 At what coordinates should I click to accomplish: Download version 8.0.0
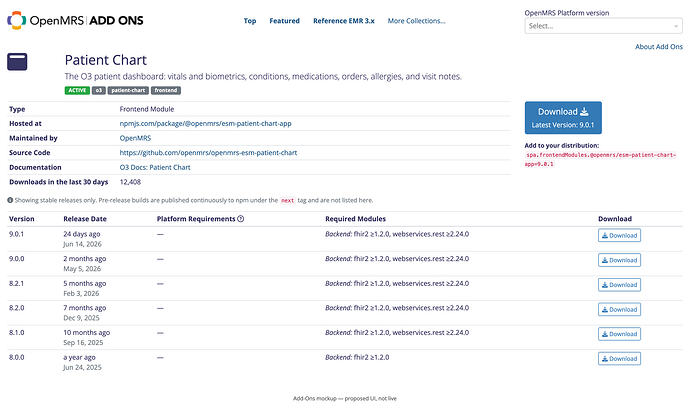619,359
